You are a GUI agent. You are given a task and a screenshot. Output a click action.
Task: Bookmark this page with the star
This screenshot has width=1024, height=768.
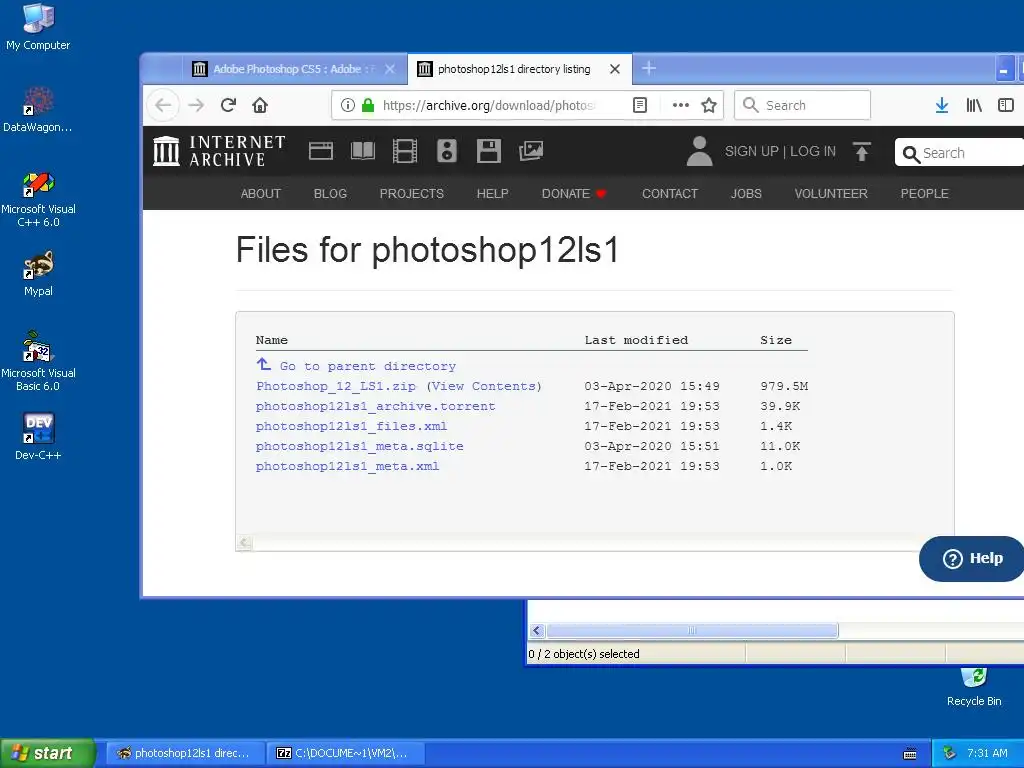(709, 105)
